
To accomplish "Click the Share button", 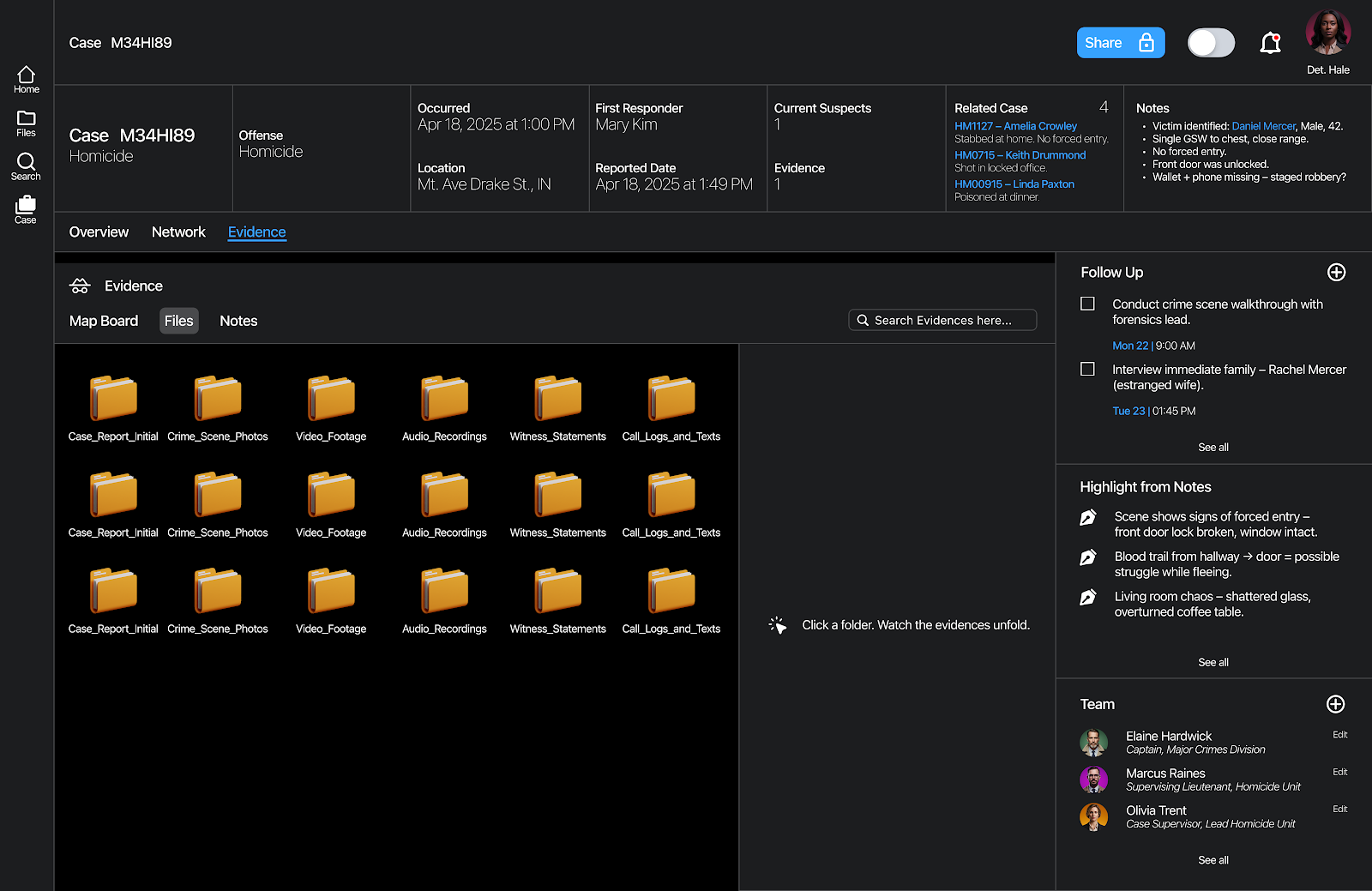I will [1121, 43].
